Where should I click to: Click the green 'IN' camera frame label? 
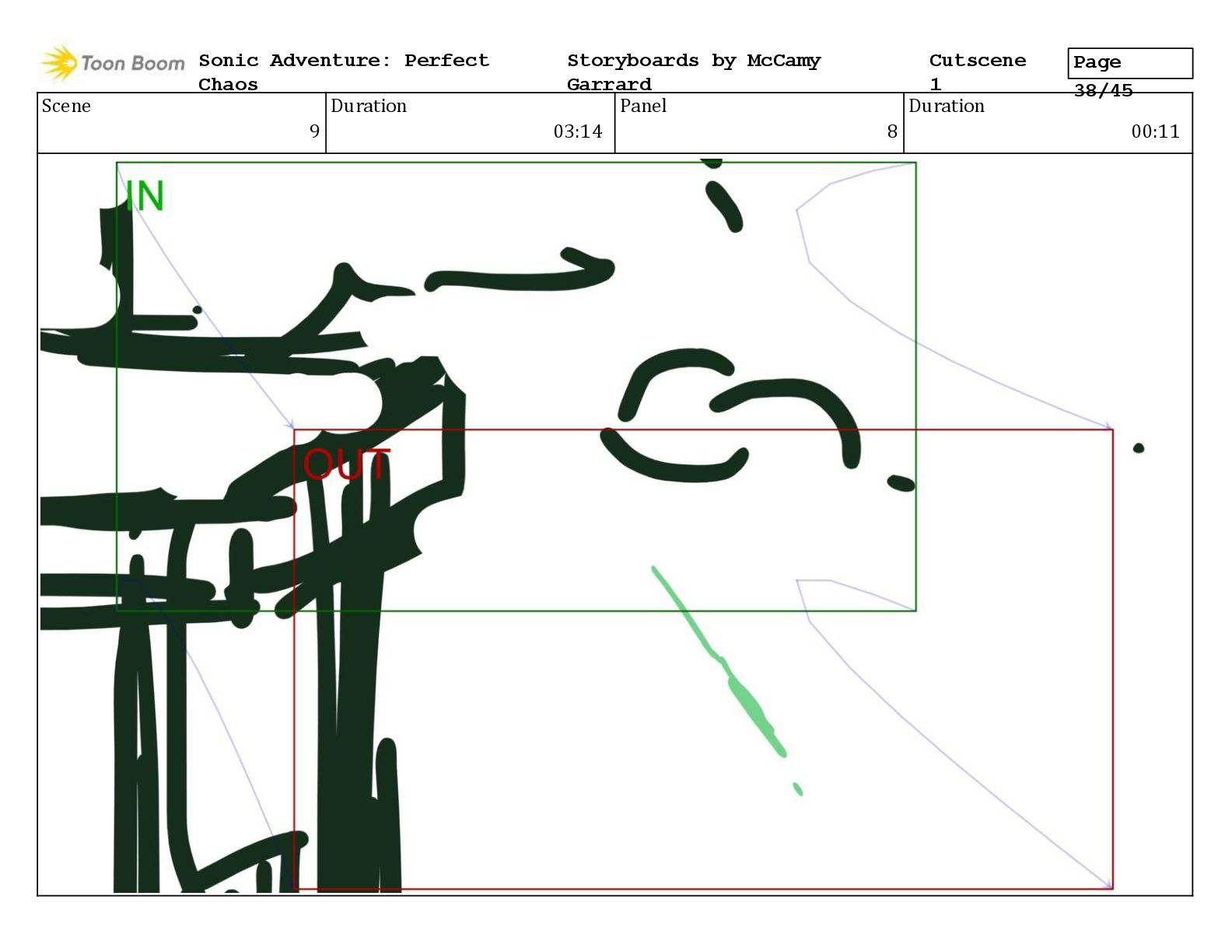tap(145, 196)
